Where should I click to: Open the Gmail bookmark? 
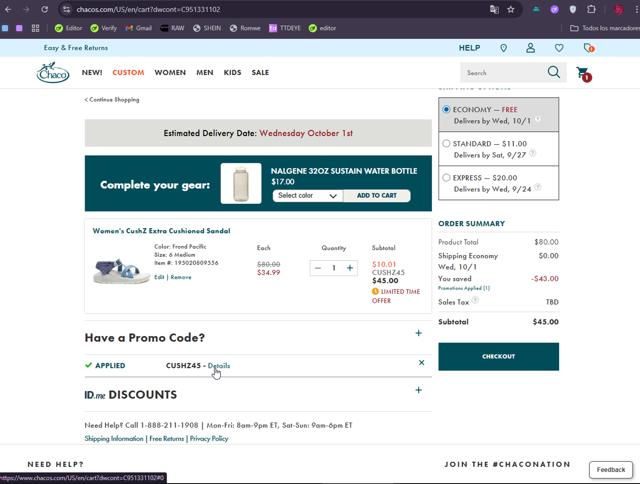tap(139, 28)
